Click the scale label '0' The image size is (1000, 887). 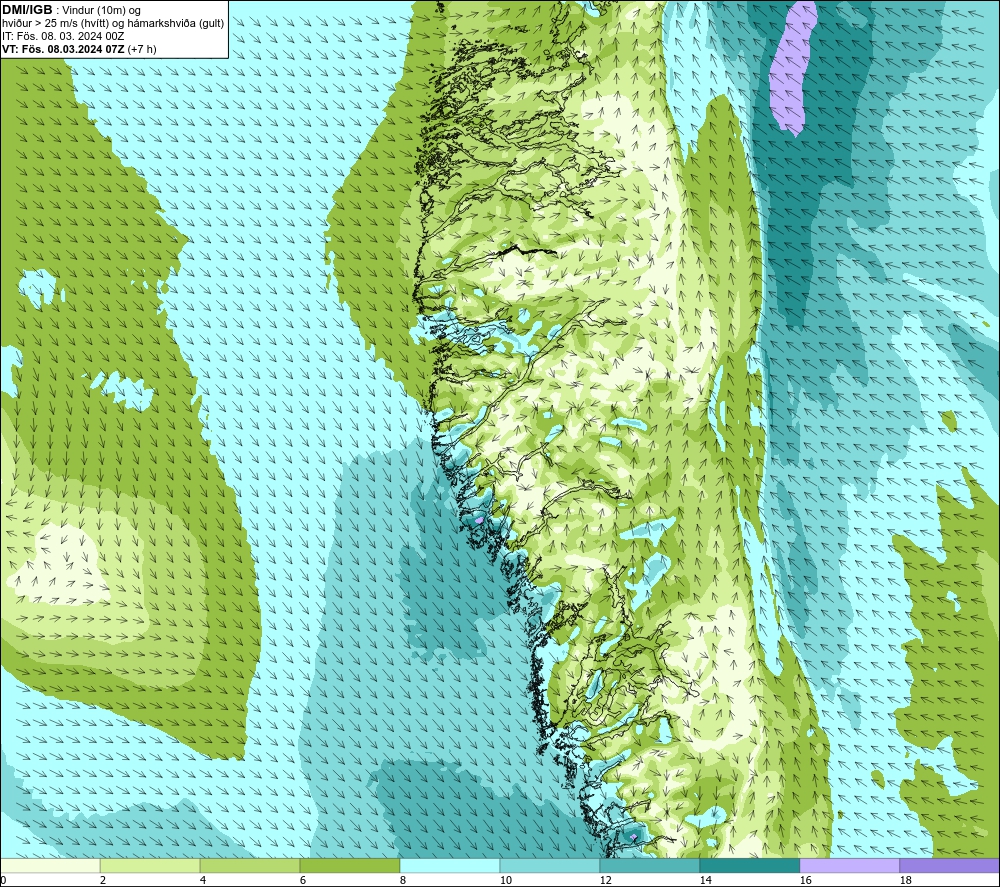[4, 881]
